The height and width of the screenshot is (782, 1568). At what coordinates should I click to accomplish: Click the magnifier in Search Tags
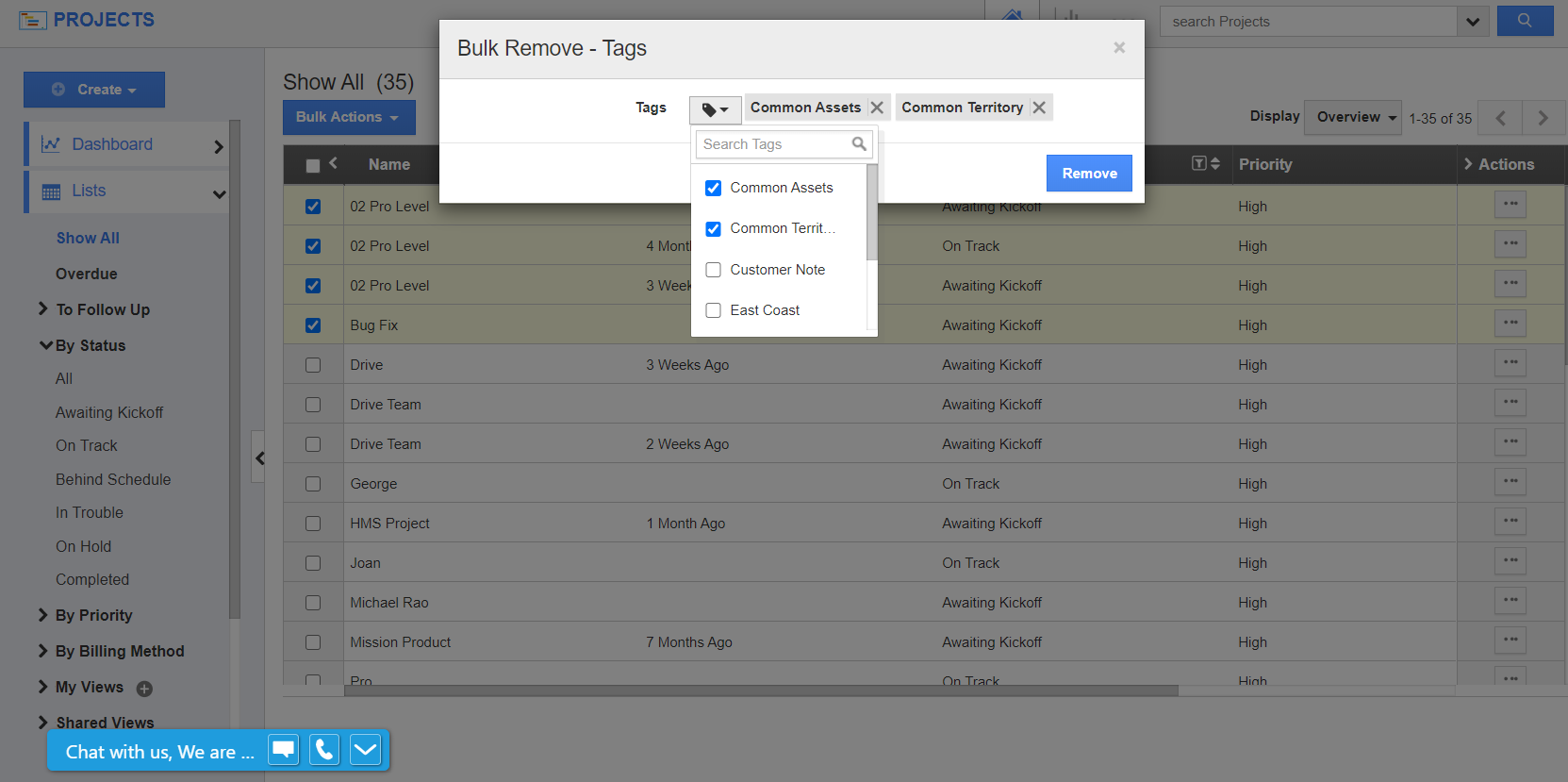(x=859, y=144)
